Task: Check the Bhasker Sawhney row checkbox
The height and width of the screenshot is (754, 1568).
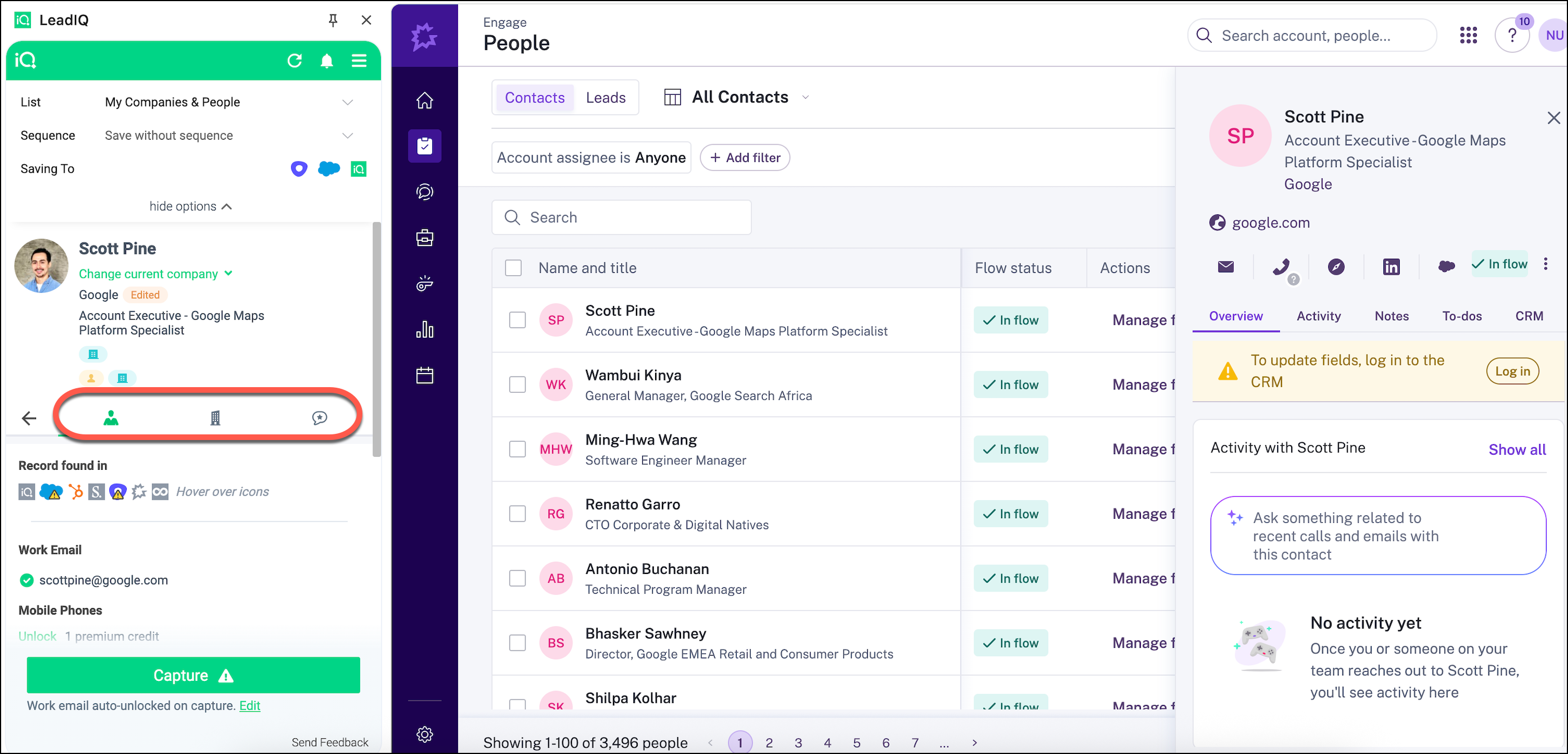Action: (517, 643)
